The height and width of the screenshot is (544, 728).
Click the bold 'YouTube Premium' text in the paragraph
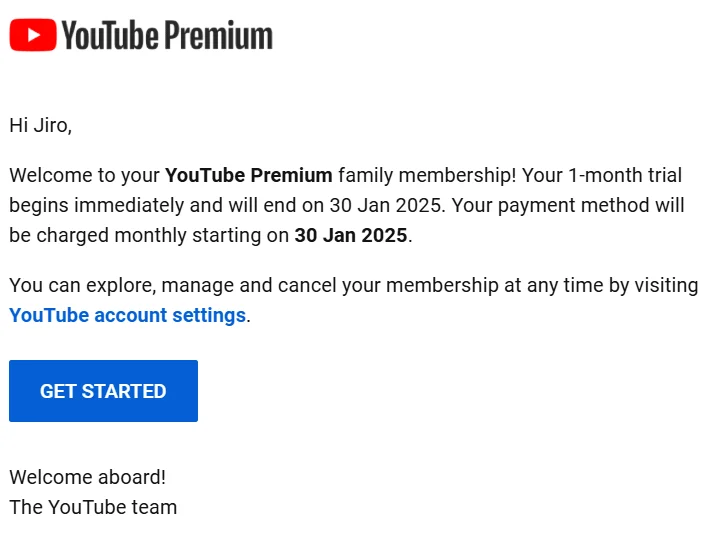[249, 175]
